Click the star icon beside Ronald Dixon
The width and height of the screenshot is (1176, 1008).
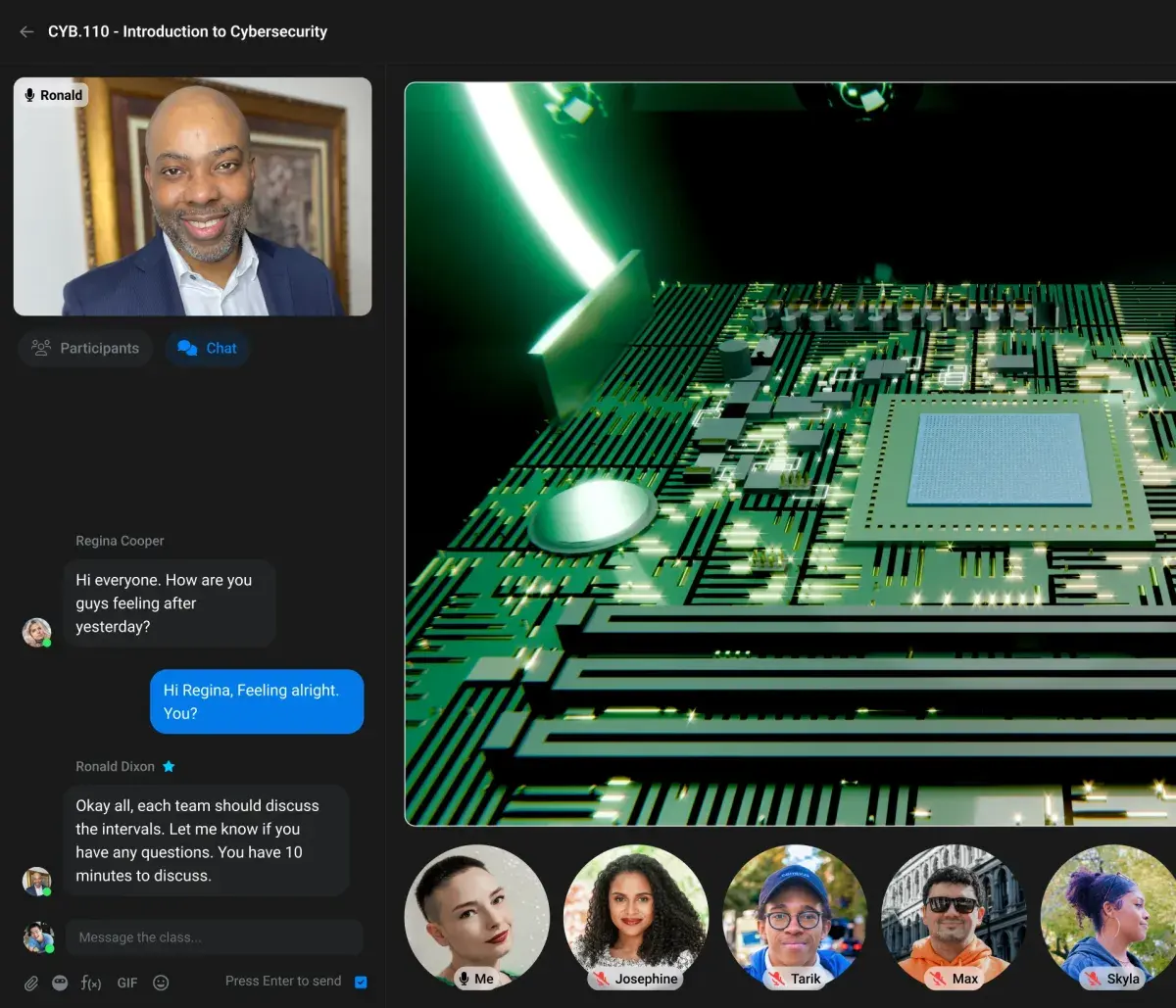(x=169, y=766)
